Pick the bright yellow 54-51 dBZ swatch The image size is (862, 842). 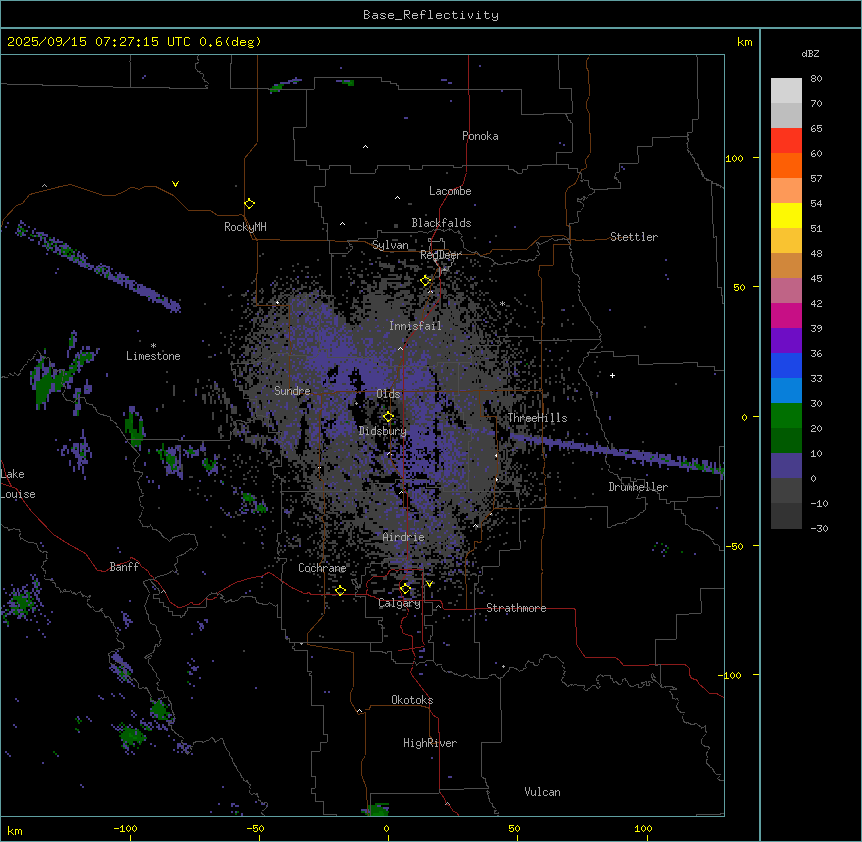pyautogui.click(x=786, y=215)
